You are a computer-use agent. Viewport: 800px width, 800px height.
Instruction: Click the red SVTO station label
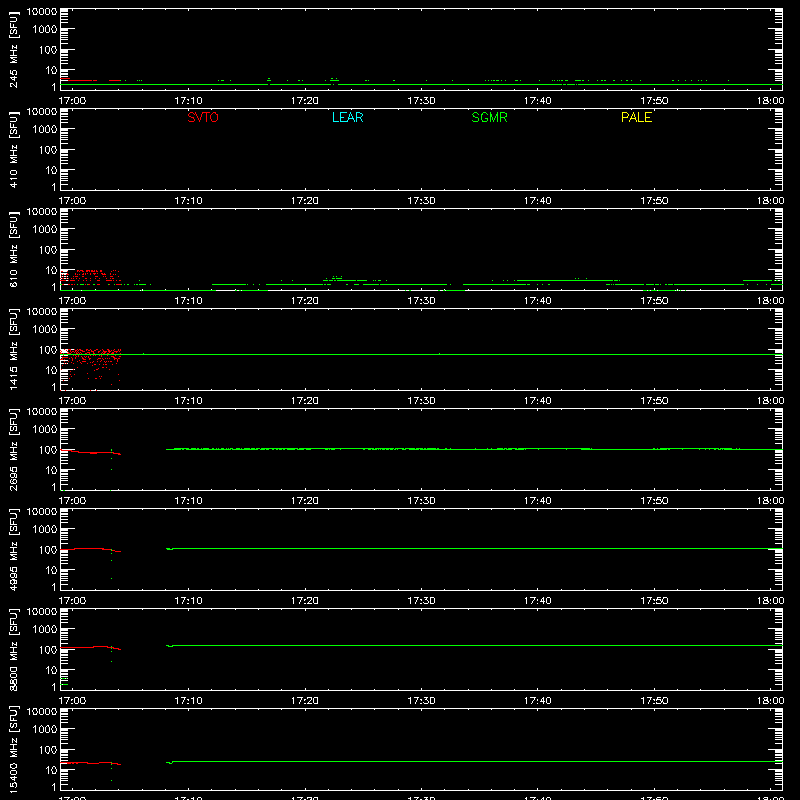coord(203,117)
